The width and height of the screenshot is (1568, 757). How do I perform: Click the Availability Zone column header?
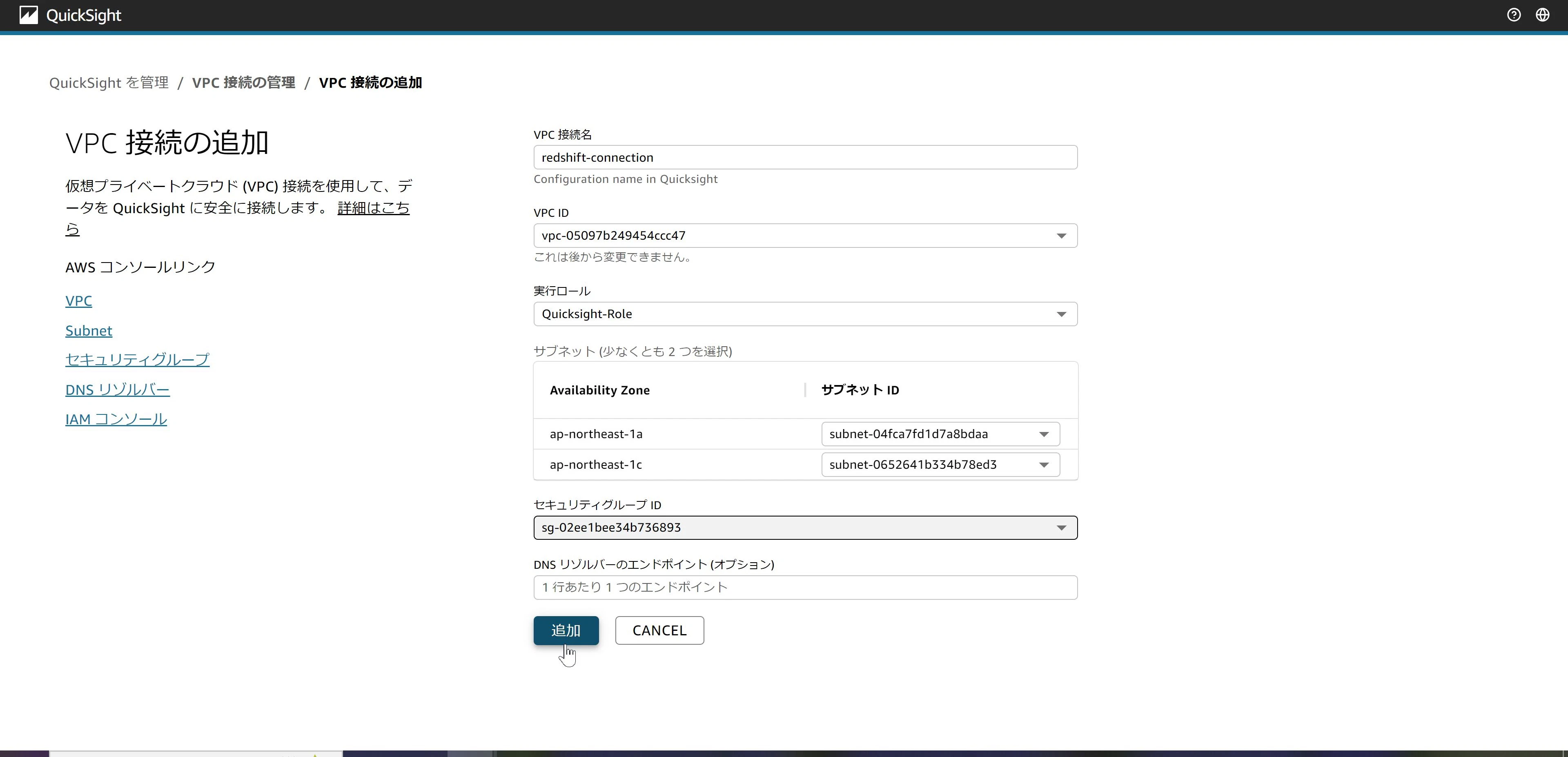[599, 390]
